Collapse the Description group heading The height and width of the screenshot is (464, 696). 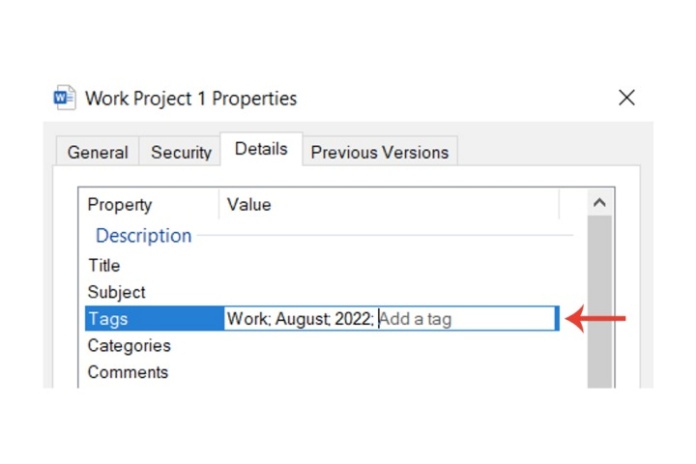click(x=143, y=236)
